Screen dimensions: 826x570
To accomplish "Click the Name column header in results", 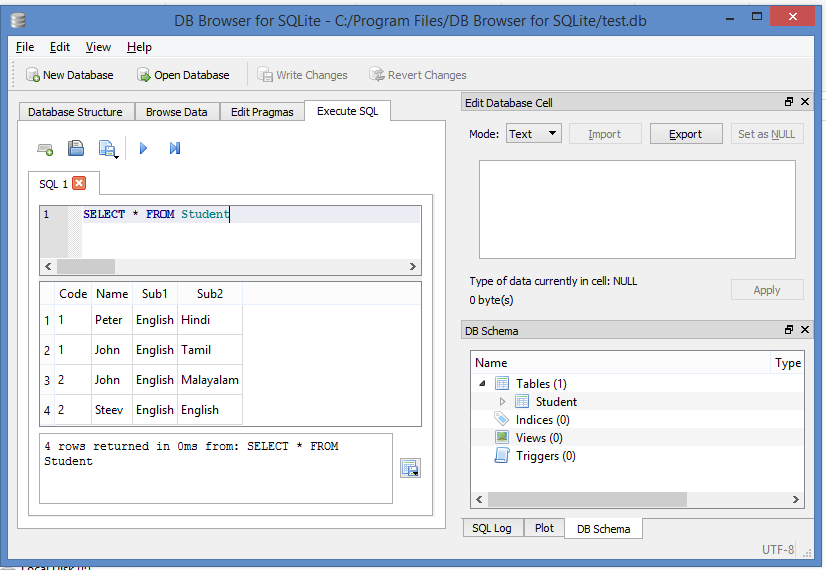I will [112, 293].
